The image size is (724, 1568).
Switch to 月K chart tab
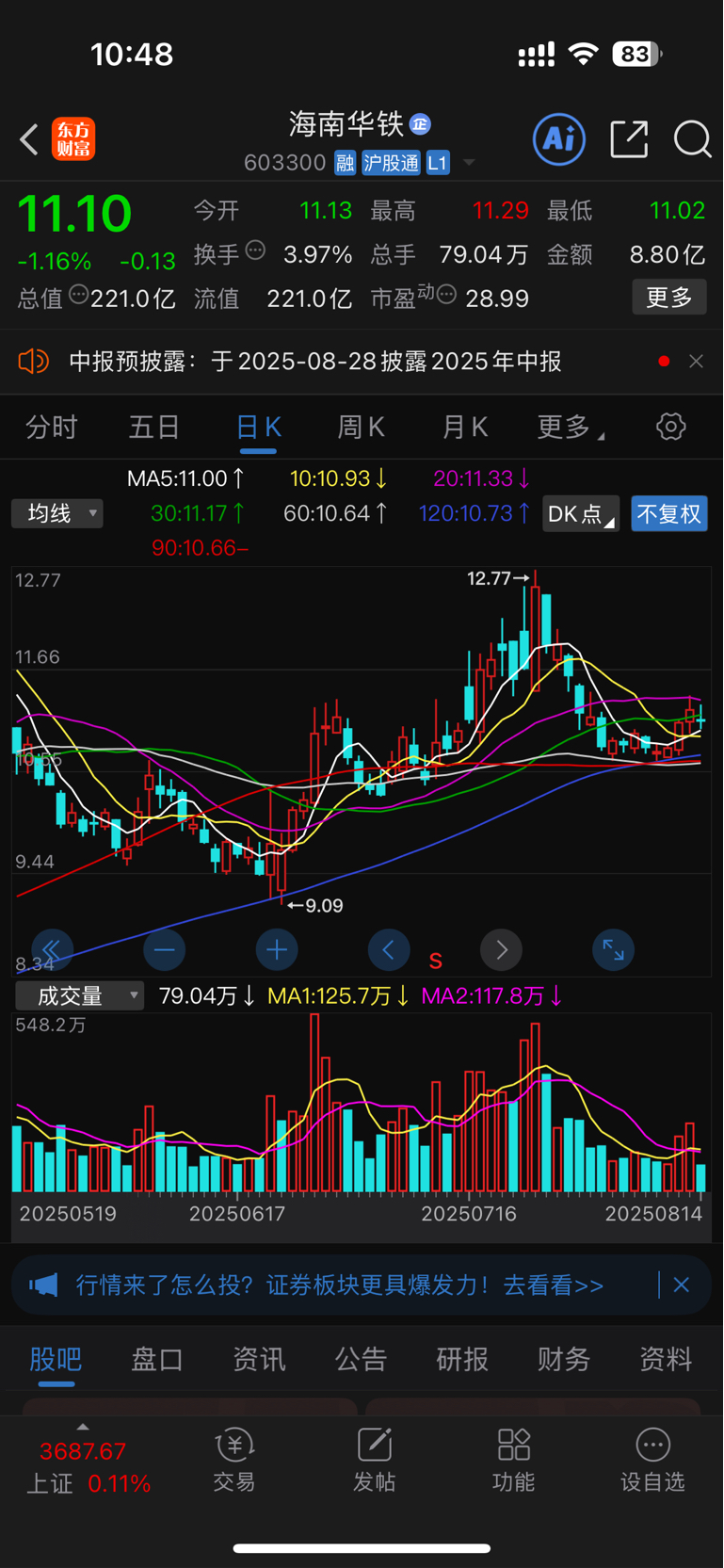pos(464,428)
